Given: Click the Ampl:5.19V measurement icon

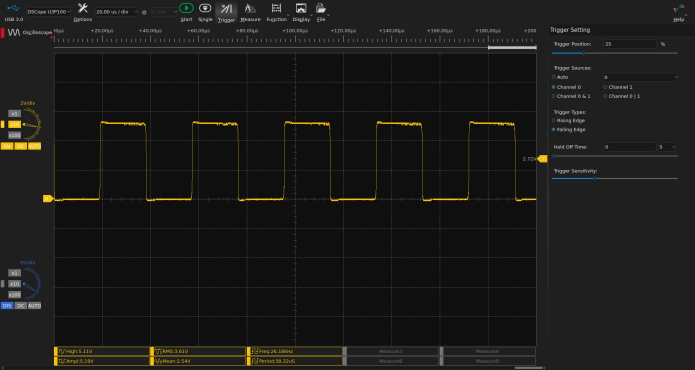Looking at the screenshot, I should tap(62, 361).
